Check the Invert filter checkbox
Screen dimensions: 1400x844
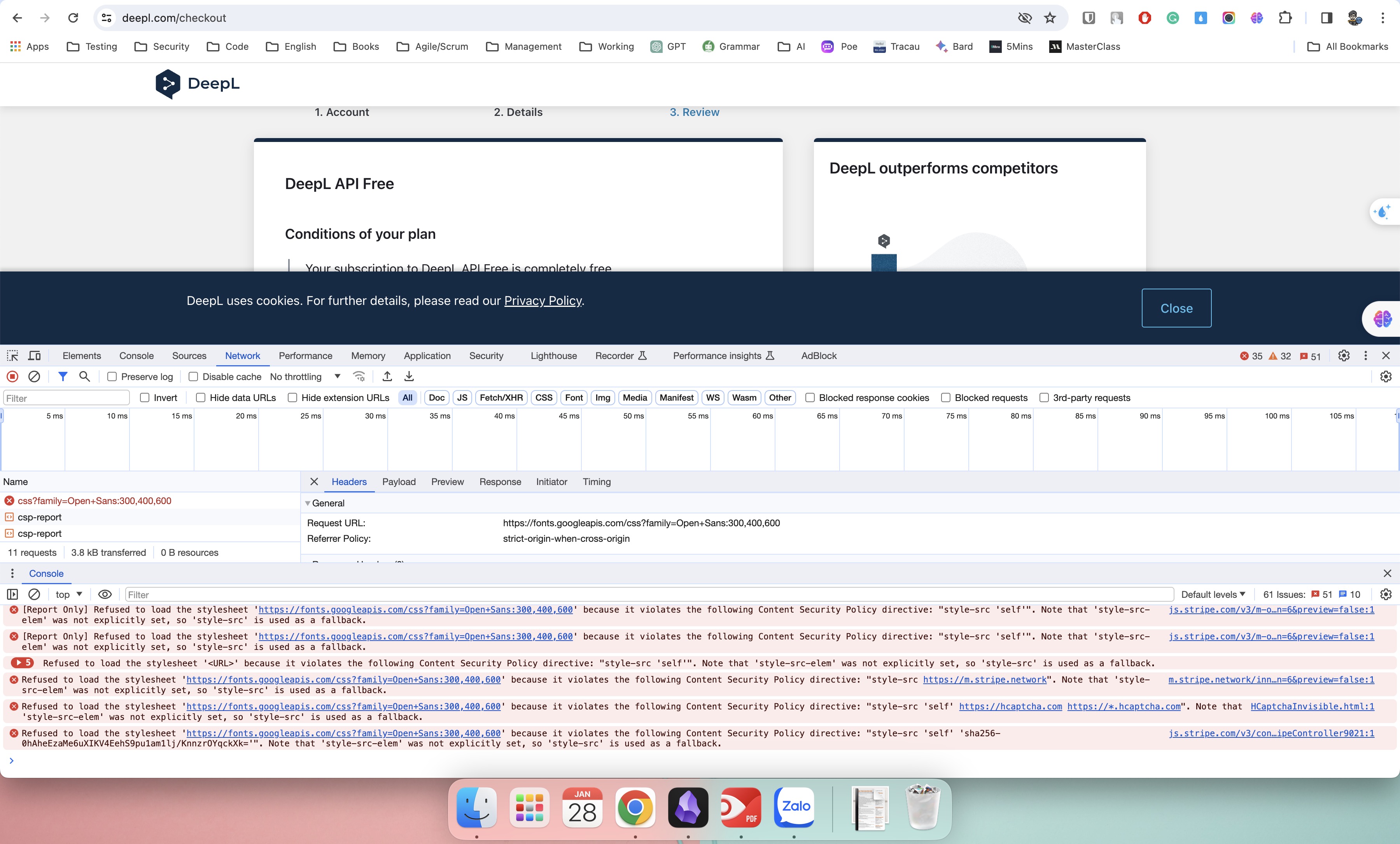click(x=145, y=398)
